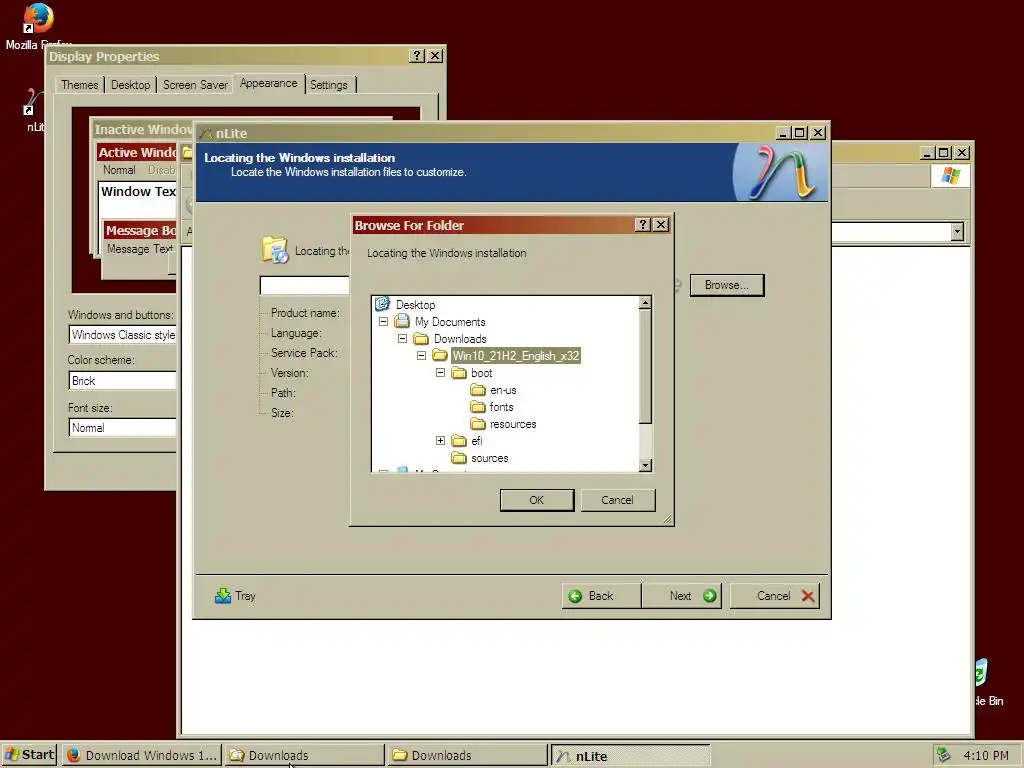This screenshot has height=768, width=1024.
Task: Collapse the Win10_21H2_English_x32 tree node
Action: point(421,355)
